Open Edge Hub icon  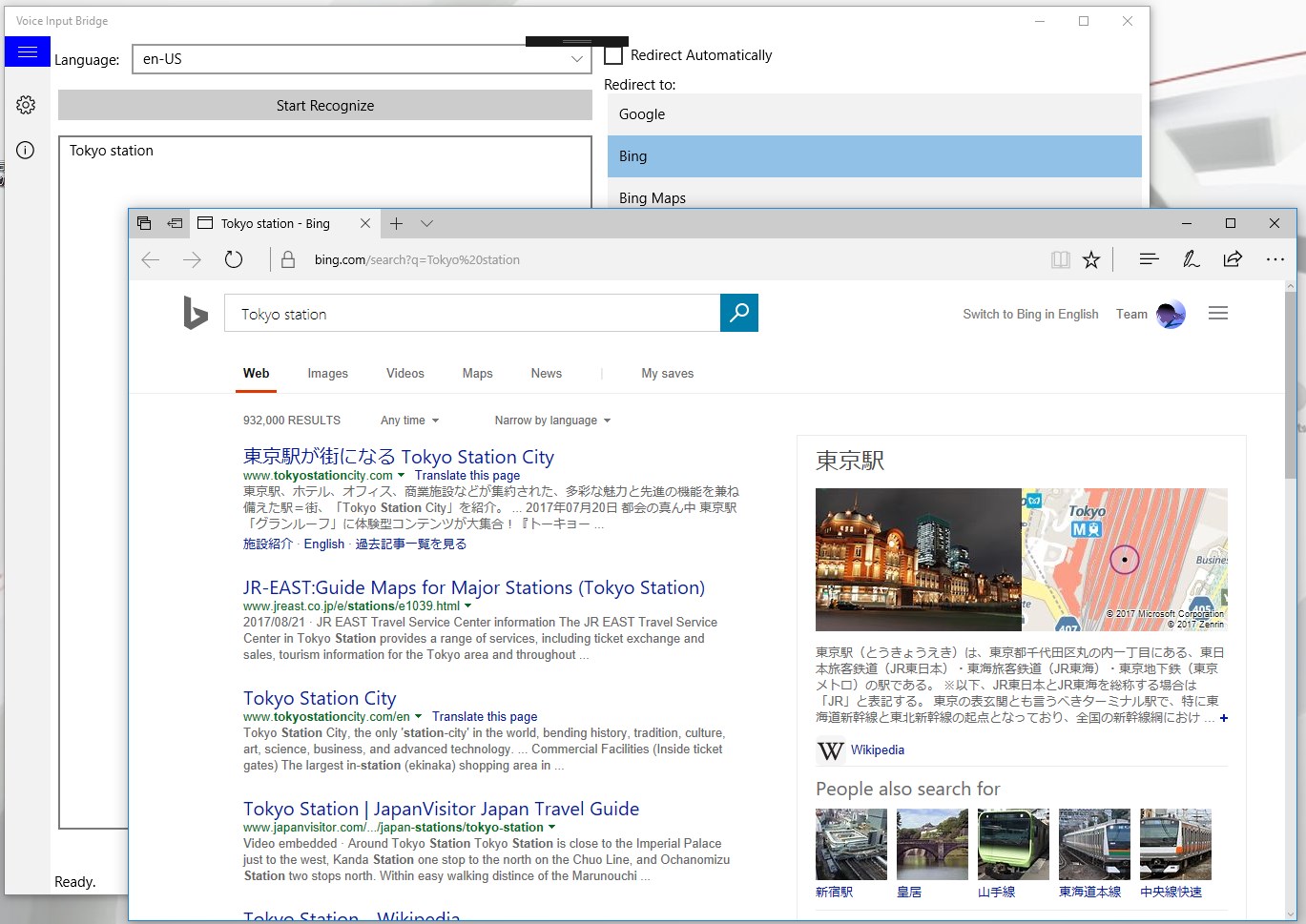pos(1149,259)
